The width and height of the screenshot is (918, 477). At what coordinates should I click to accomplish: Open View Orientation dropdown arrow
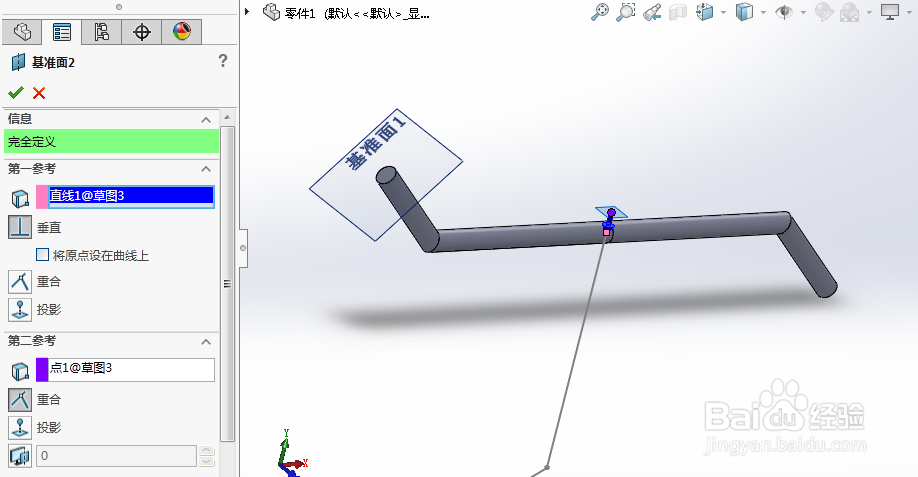pos(724,12)
